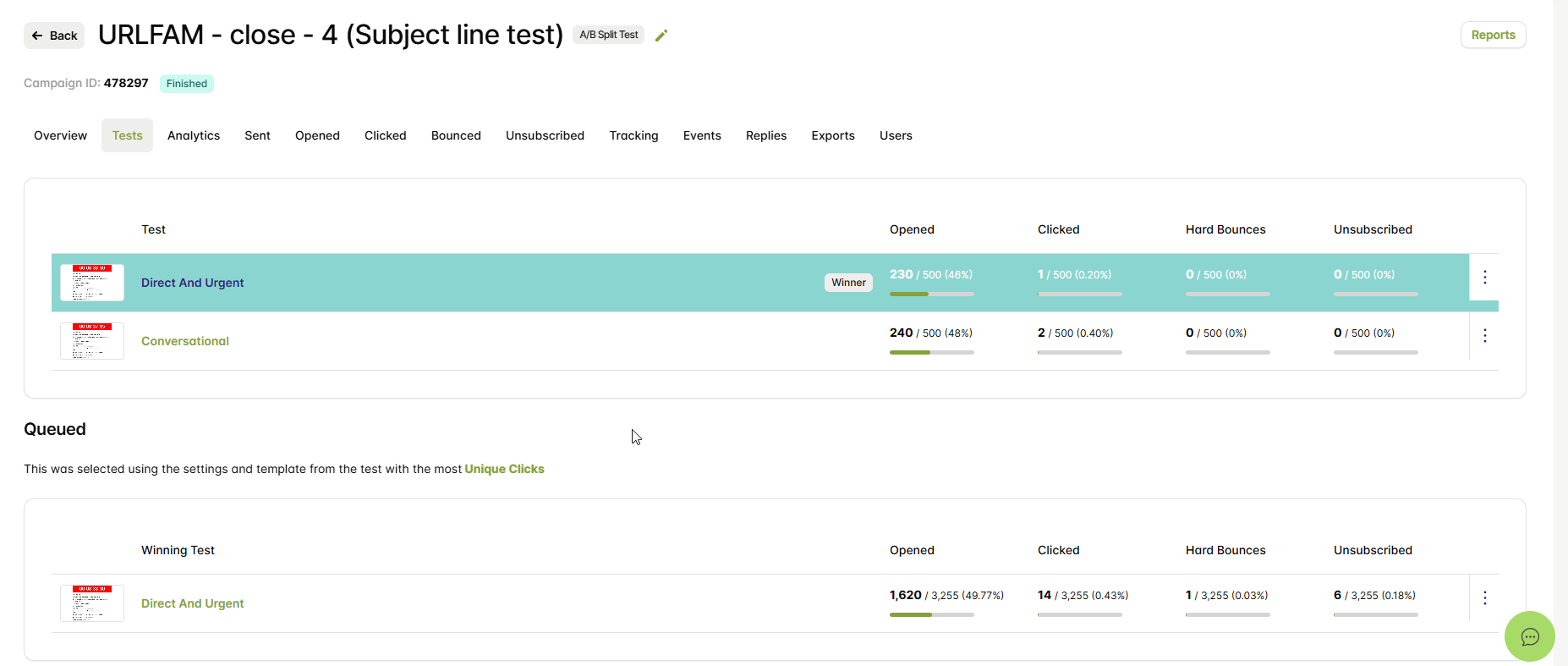Click the 230 / 500 (46%) opened value
1568x666 pixels.
(x=930, y=274)
